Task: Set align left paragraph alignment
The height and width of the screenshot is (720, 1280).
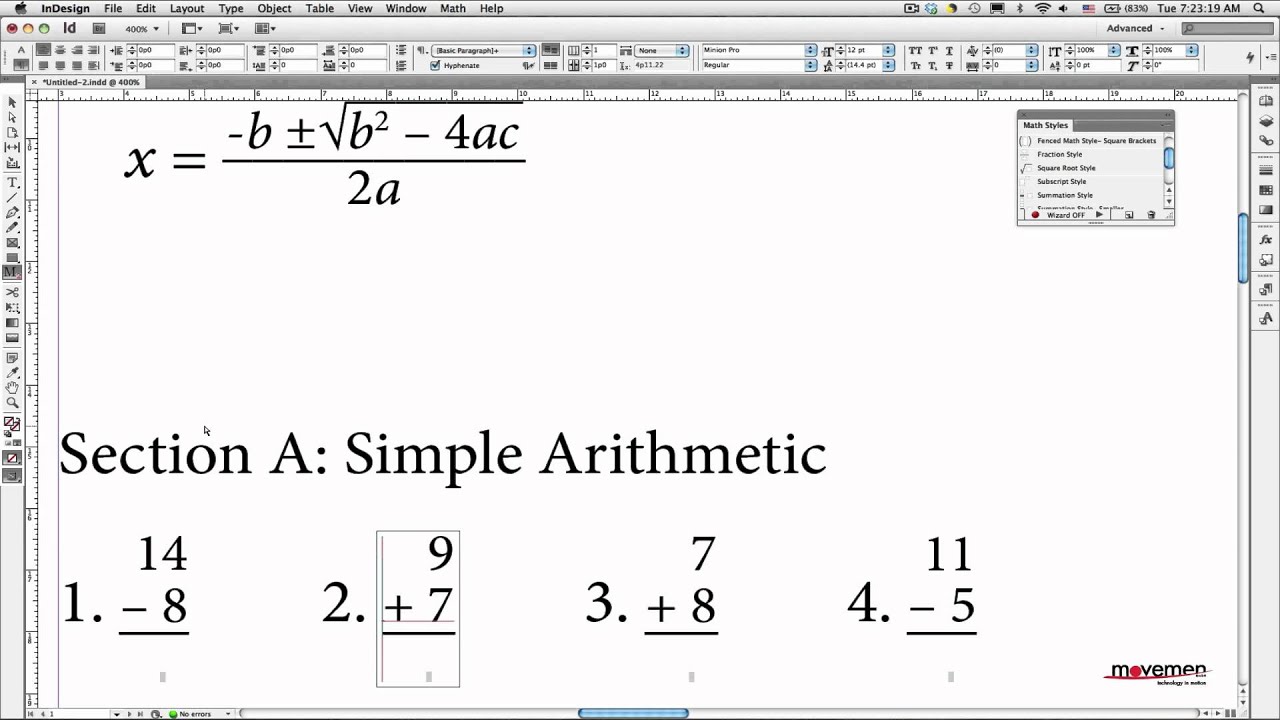Action: click(x=44, y=50)
